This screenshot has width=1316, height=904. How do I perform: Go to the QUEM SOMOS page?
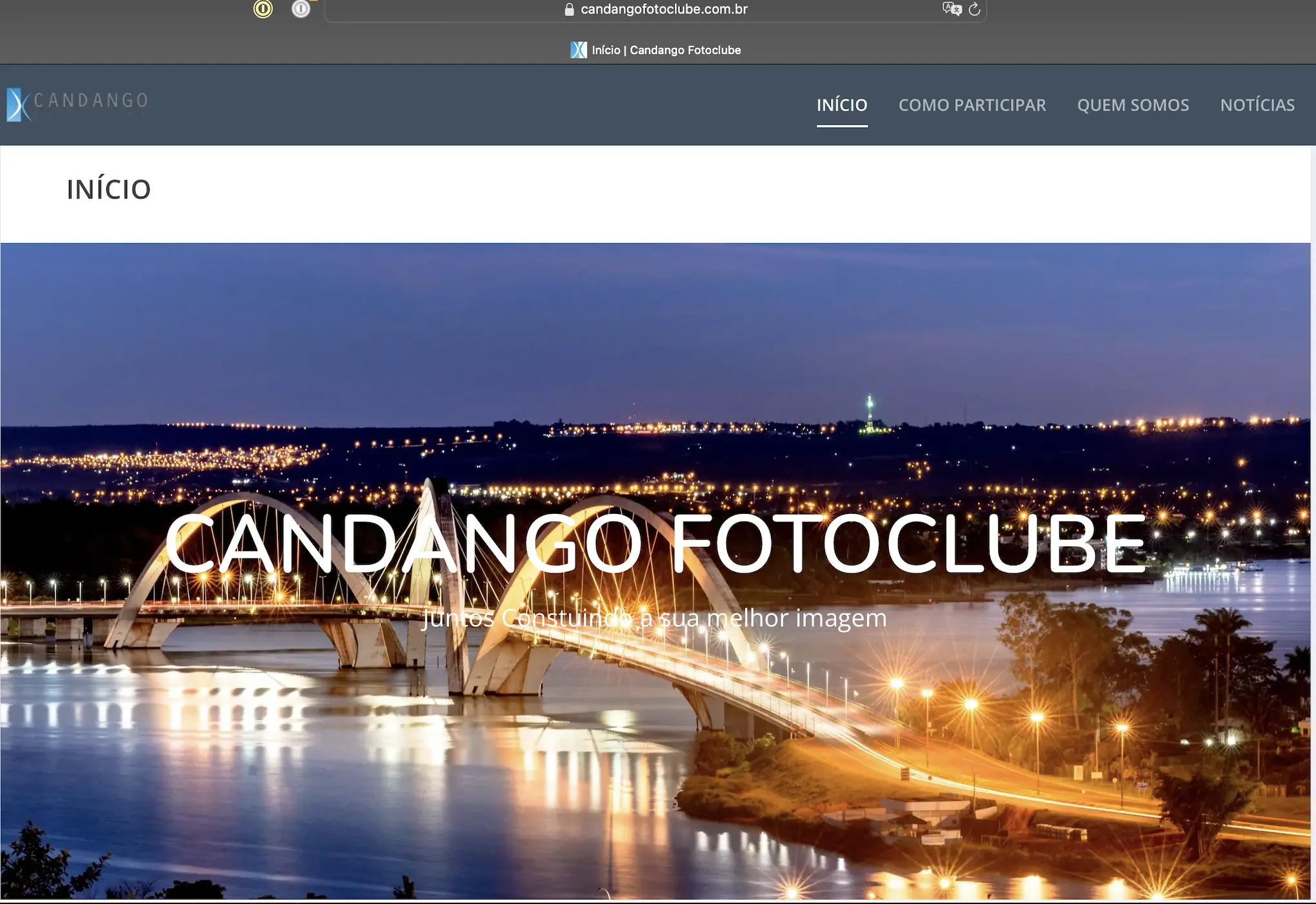[1133, 105]
